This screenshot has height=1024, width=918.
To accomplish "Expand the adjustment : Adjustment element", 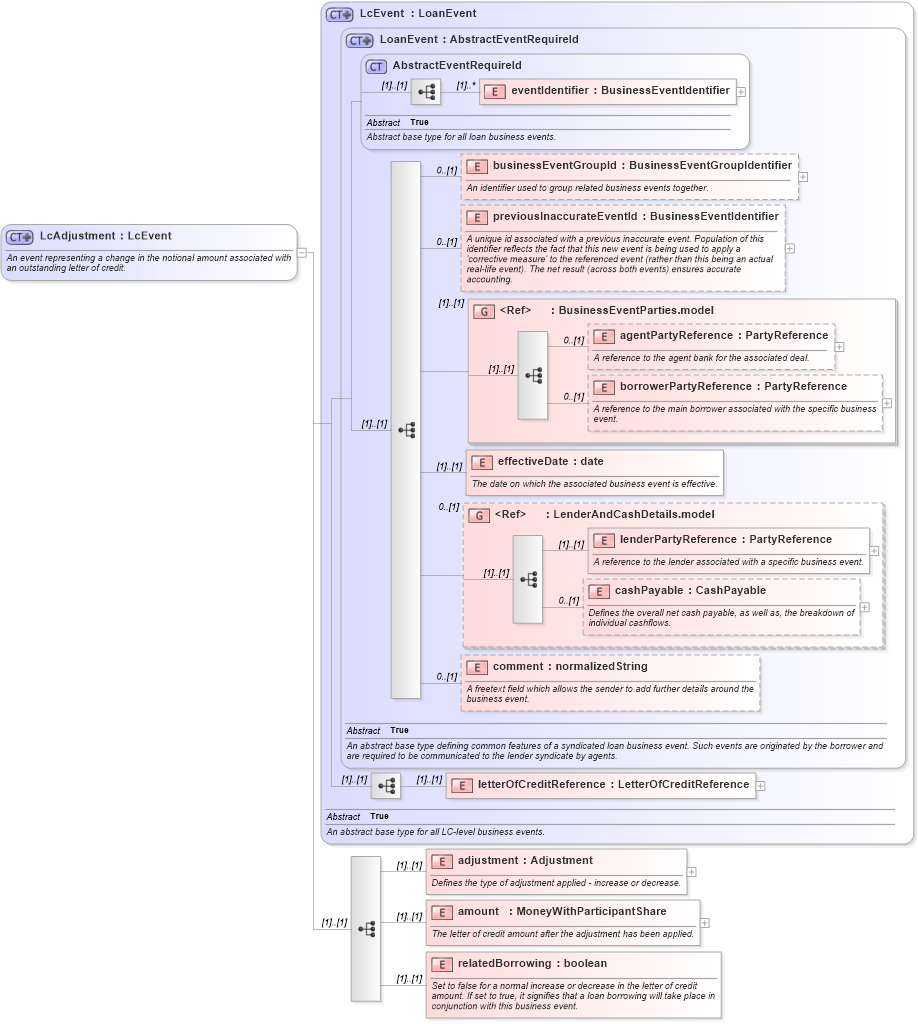I will pos(689,870).
